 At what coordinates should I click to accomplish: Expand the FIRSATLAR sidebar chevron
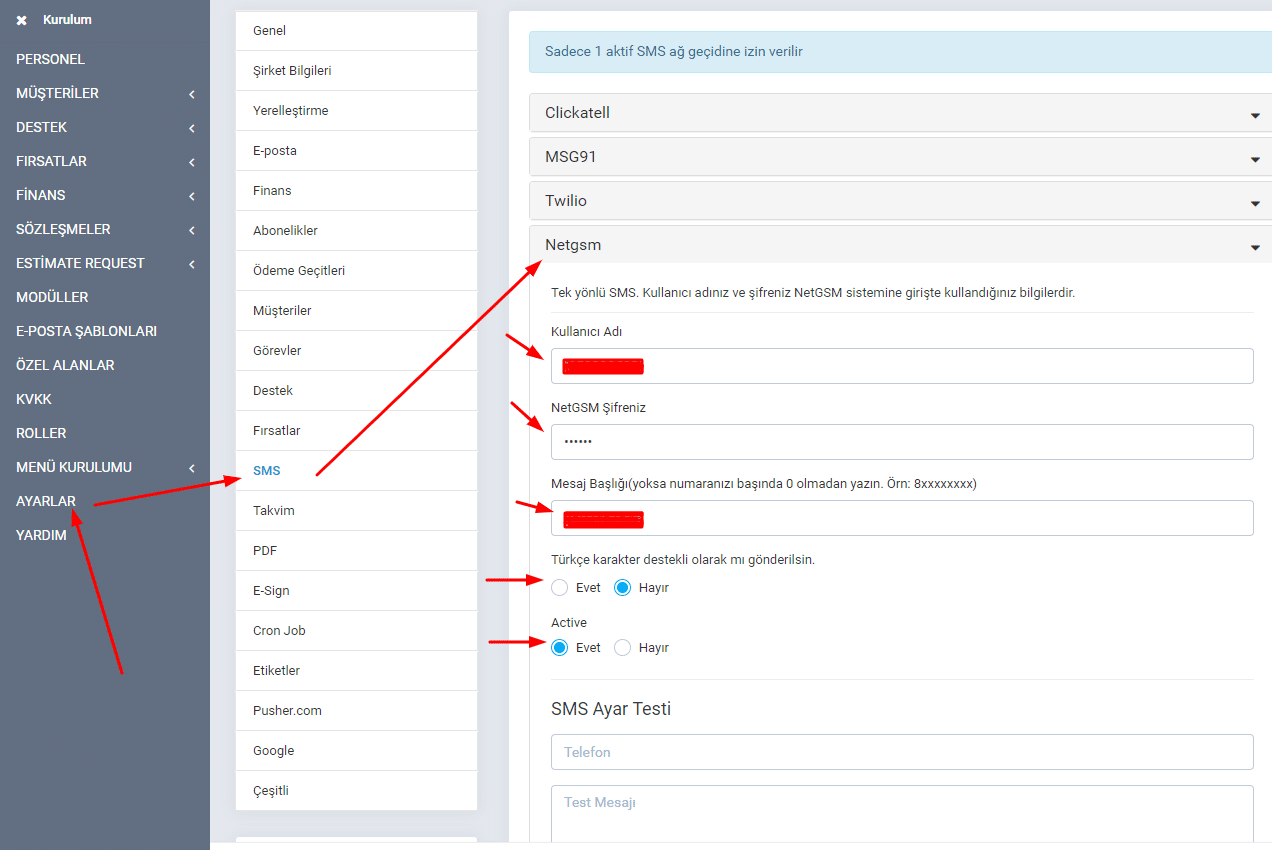tap(191, 162)
